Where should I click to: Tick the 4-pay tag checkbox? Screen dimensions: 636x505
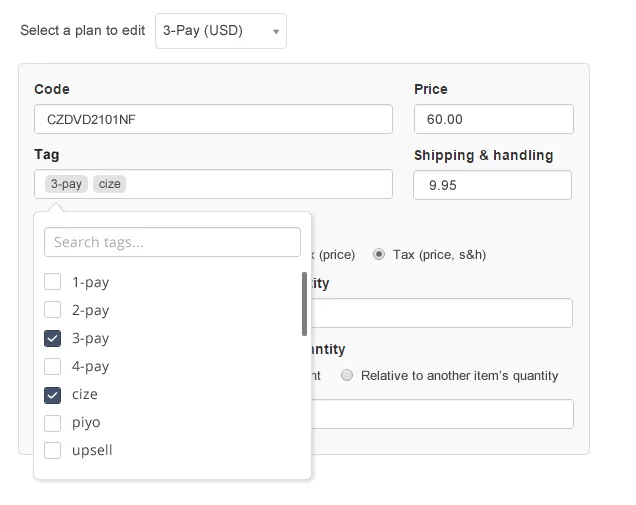click(53, 366)
